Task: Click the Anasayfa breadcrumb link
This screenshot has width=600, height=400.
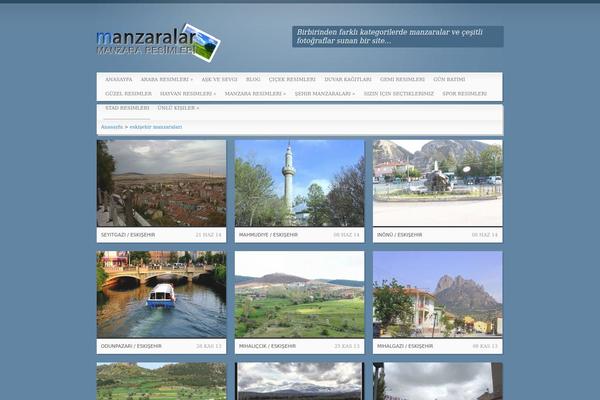Action: coord(112,127)
